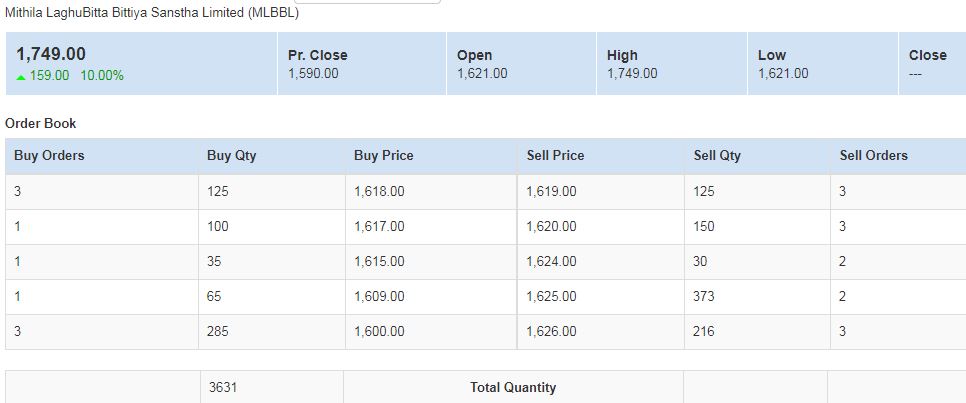
Task: Select the Open price cell 1,621.00
Action: [x=482, y=73]
